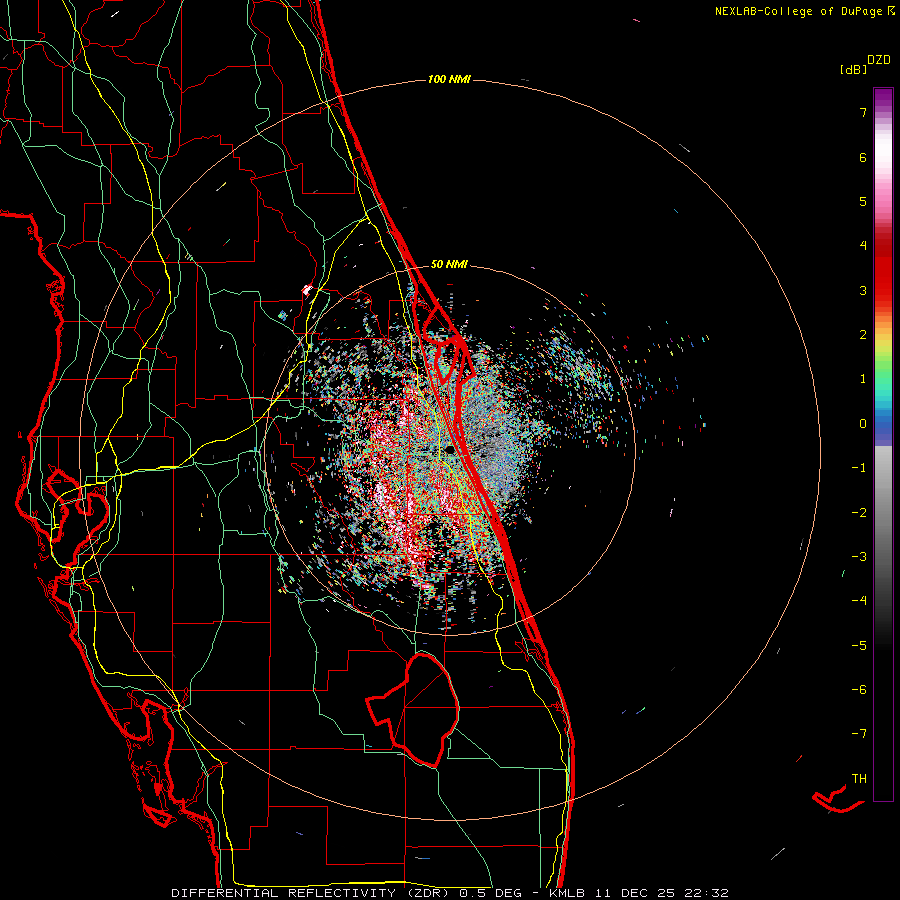Click the 2 dB mark on the scale
The width and height of the screenshot is (900, 900).
click(863, 335)
